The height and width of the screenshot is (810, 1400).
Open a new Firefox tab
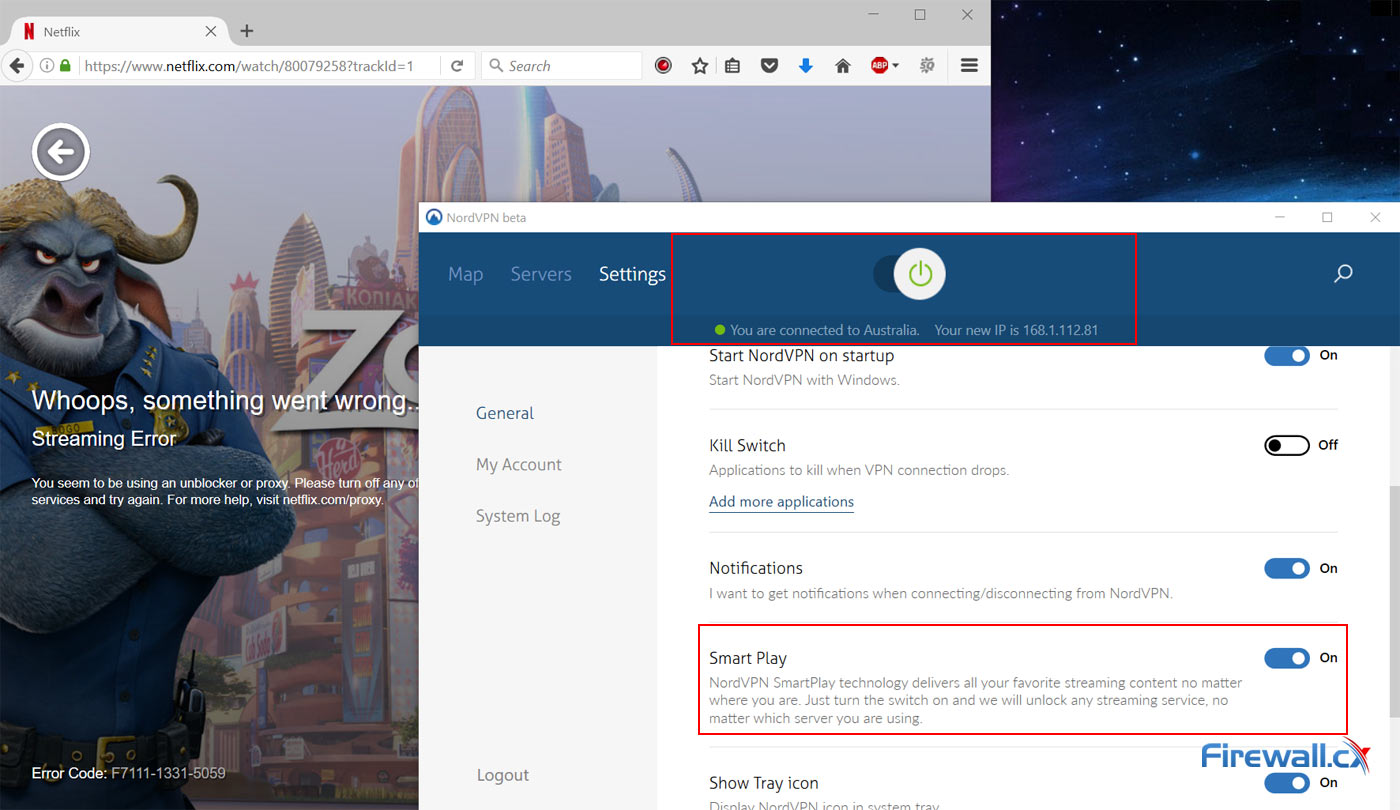[247, 31]
